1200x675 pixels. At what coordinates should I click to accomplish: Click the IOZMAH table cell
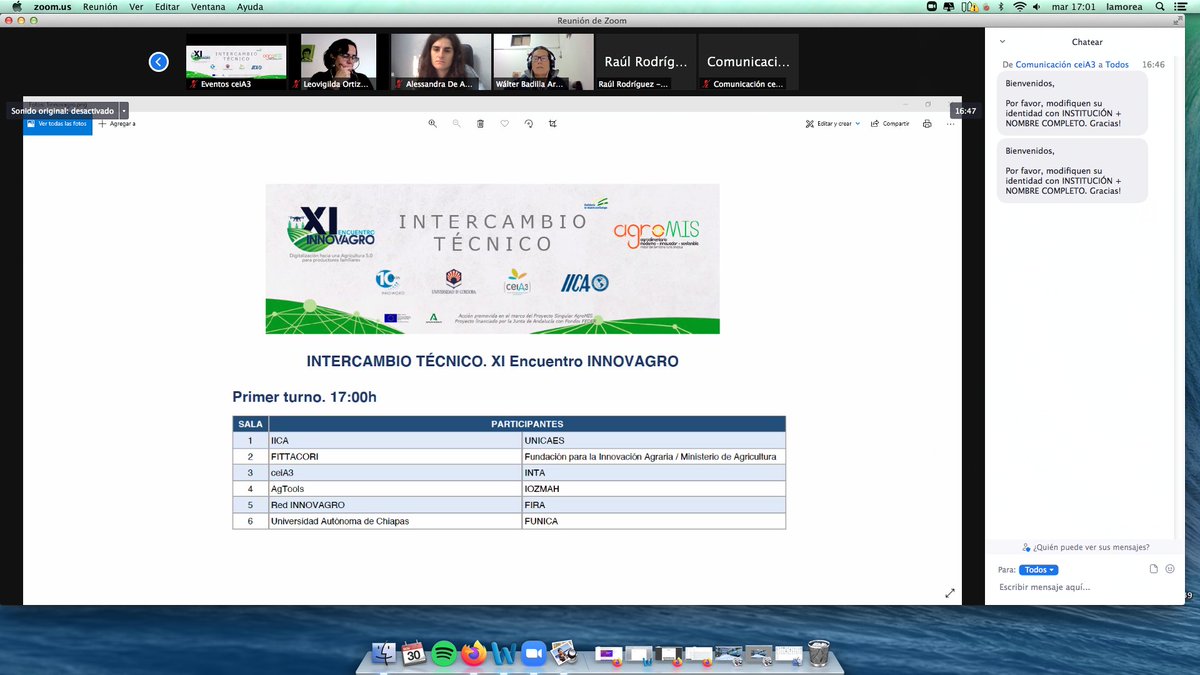tap(654, 489)
